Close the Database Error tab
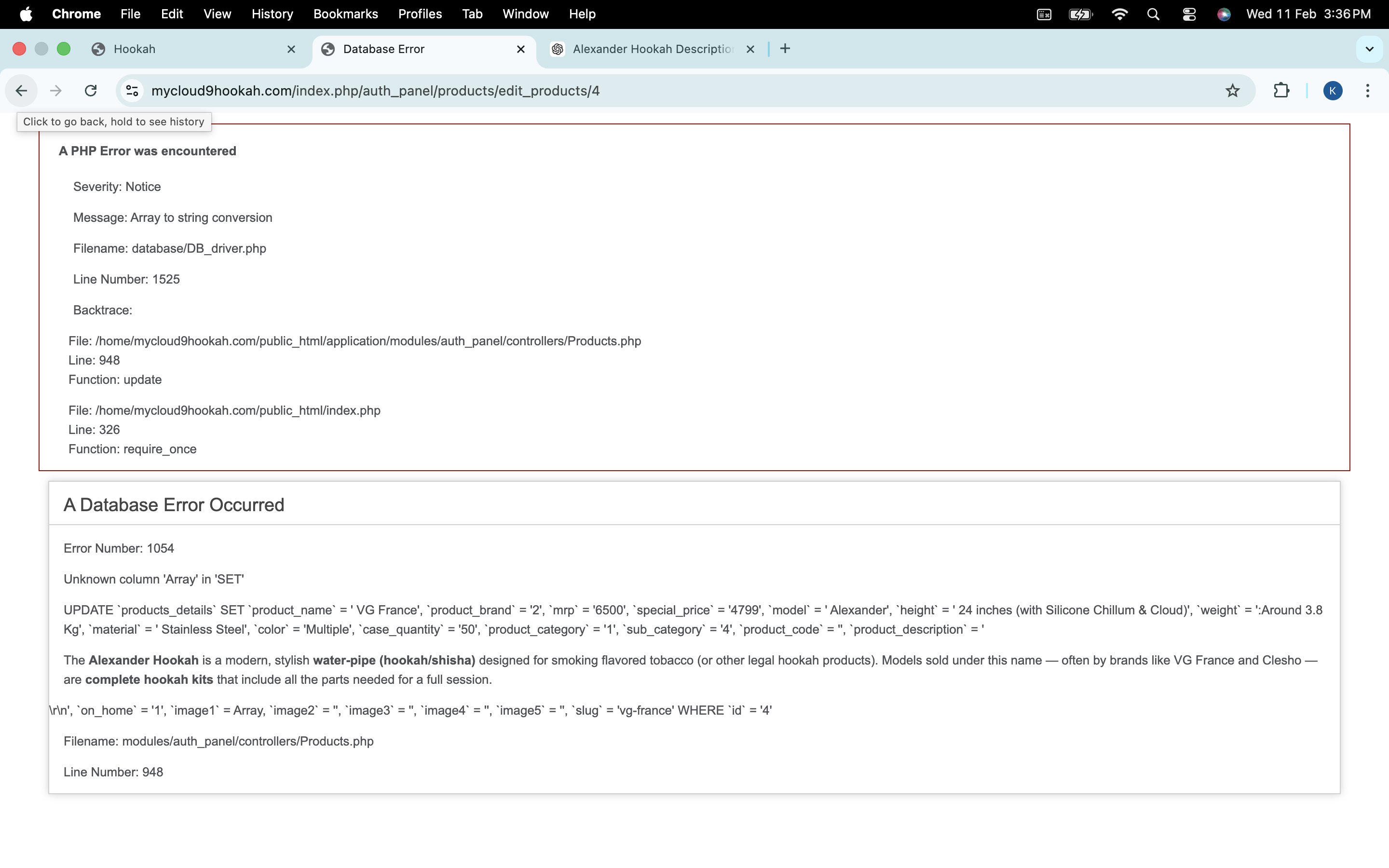Image resolution: width=1389 pixels, height=868 pixels. point(520,49)
